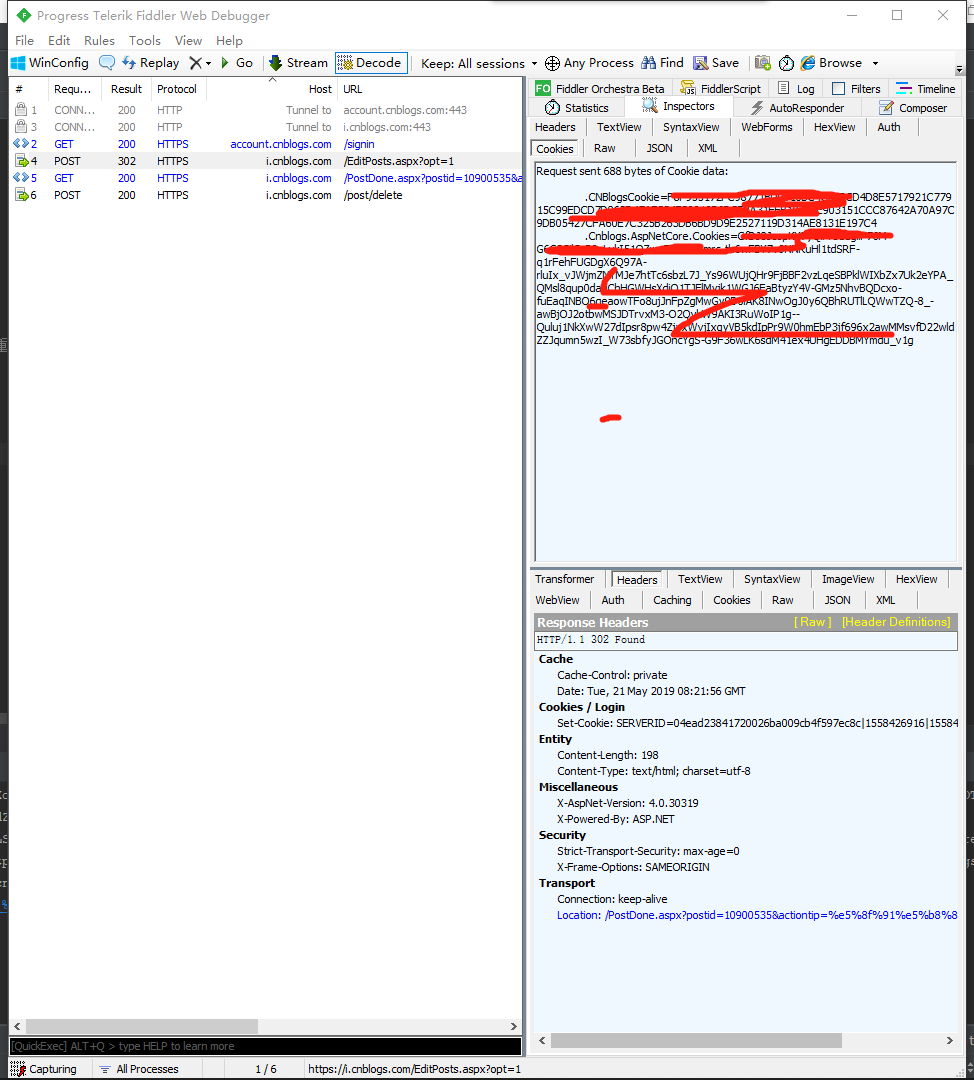The height and width of the screenshot is (1080, 974).
Task: Open the Rules menu
Action: click(99, 41)
